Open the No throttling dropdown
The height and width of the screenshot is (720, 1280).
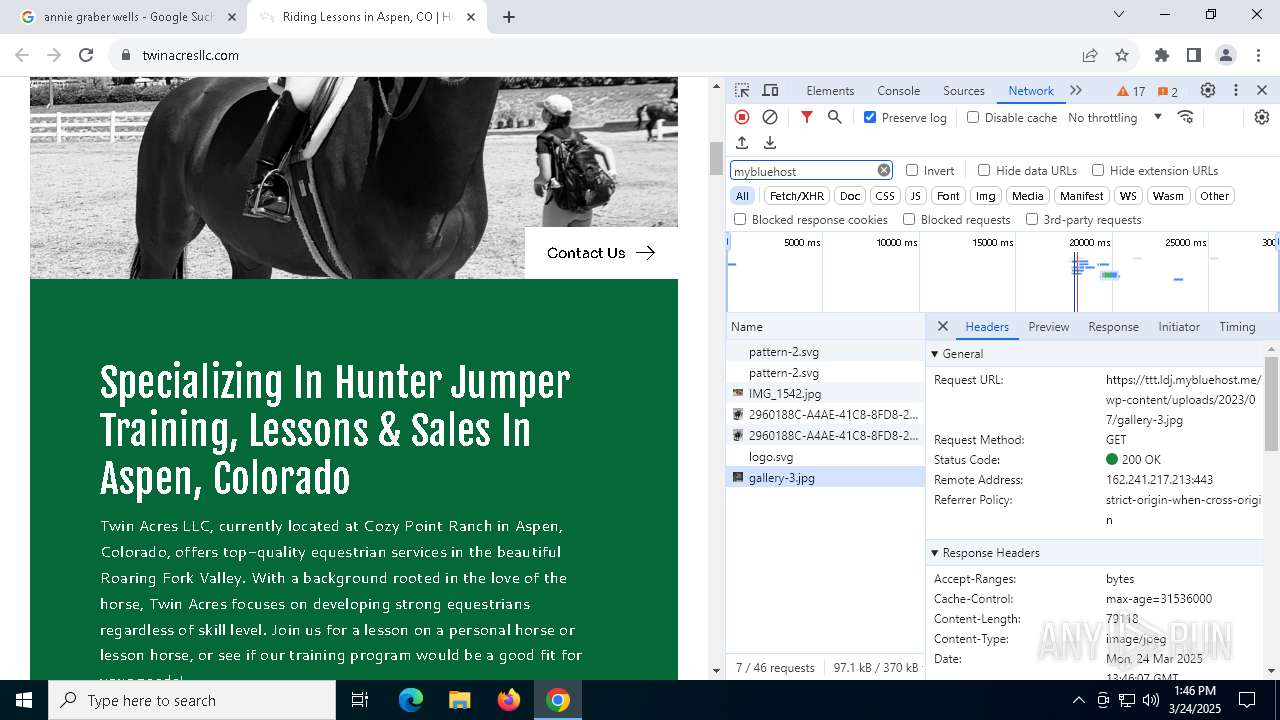pyautogui.click(x=1115, y=117)
